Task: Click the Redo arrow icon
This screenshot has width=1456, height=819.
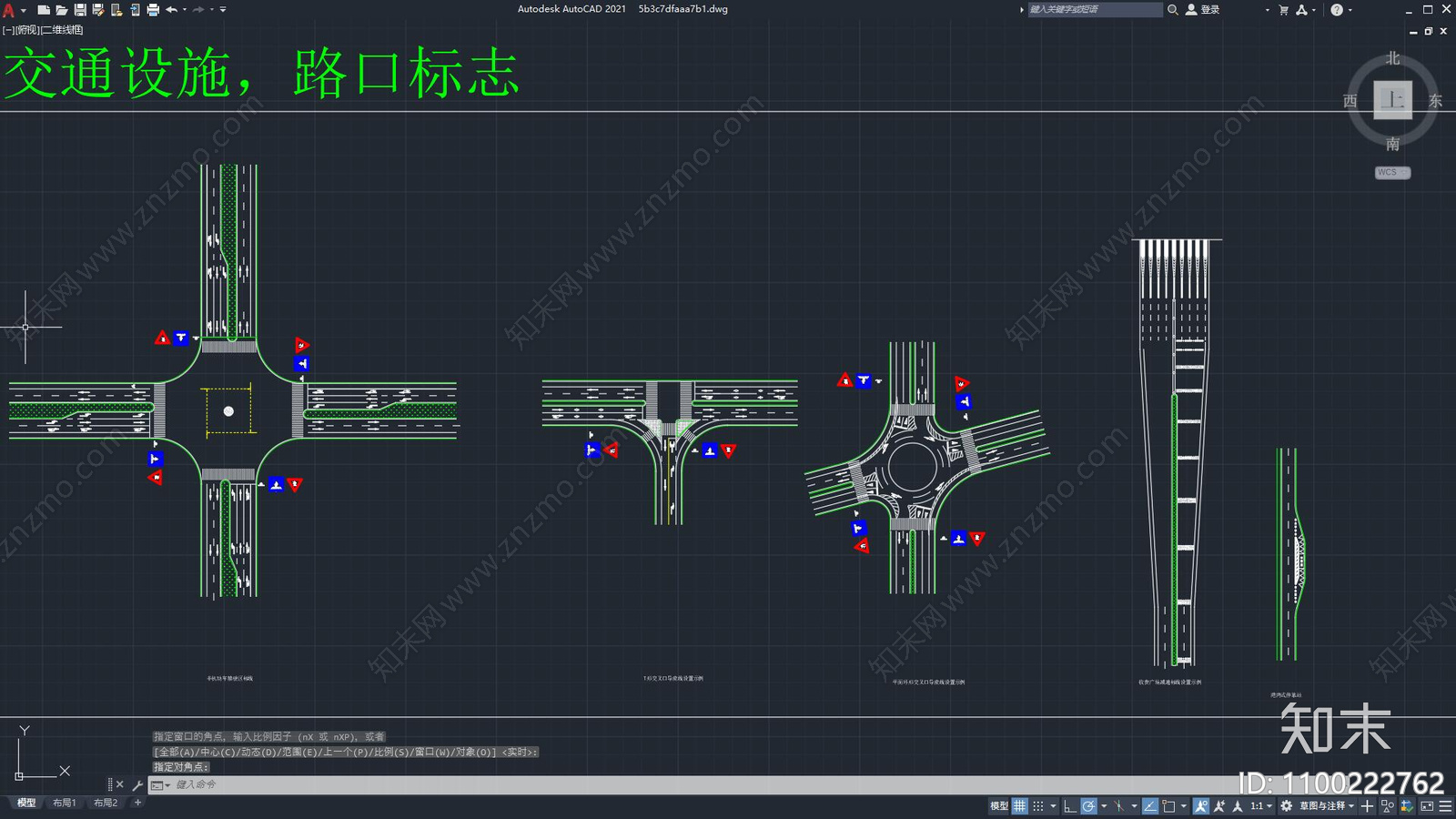Action: tap(198, 10)
